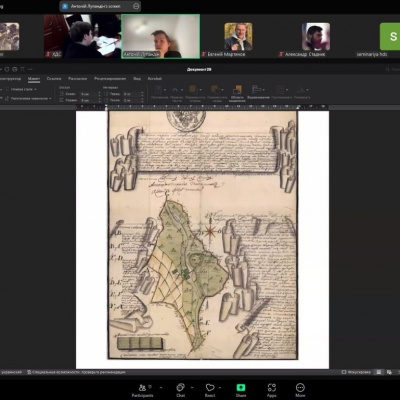
Task: Select the active speaker video tile
Action: [160, 36]
